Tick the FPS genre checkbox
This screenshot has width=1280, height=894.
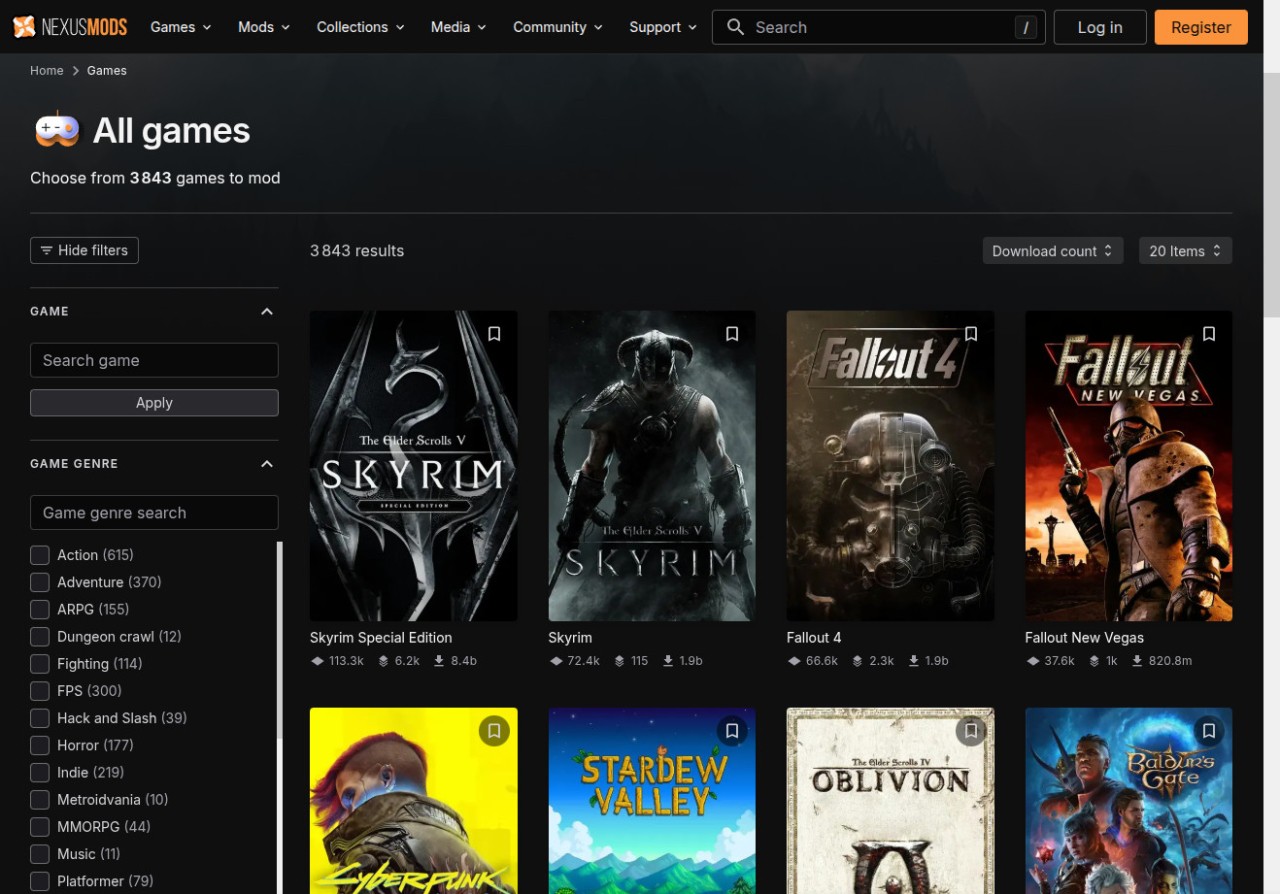coord(40,691)
